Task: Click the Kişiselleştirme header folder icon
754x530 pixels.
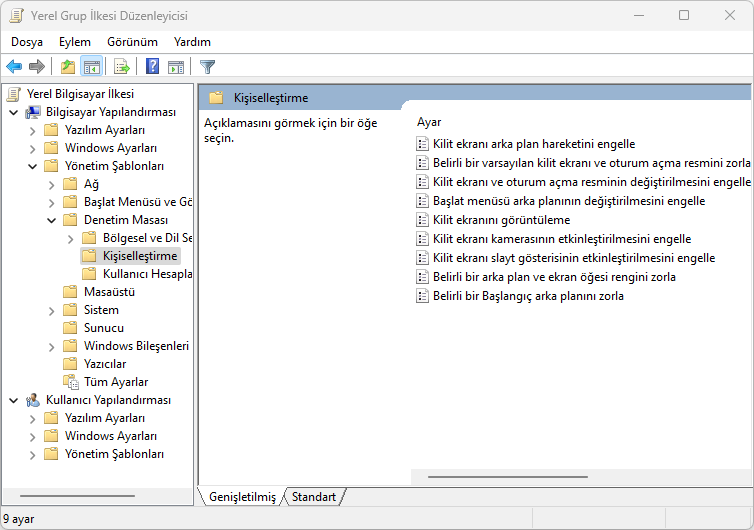Action: pyautogui.click(x=216, y=98)
